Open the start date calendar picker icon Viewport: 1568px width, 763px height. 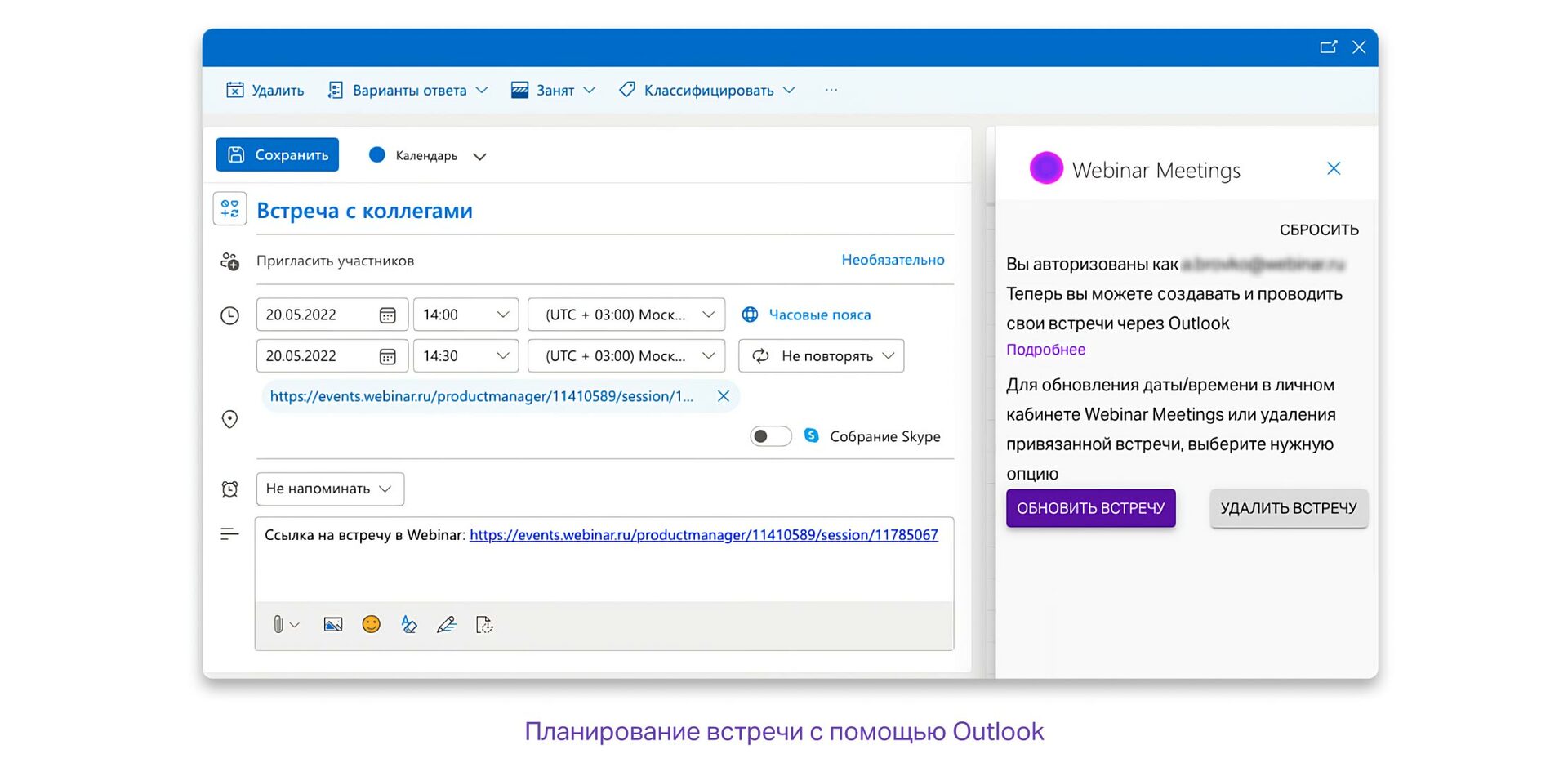point(388,315)
